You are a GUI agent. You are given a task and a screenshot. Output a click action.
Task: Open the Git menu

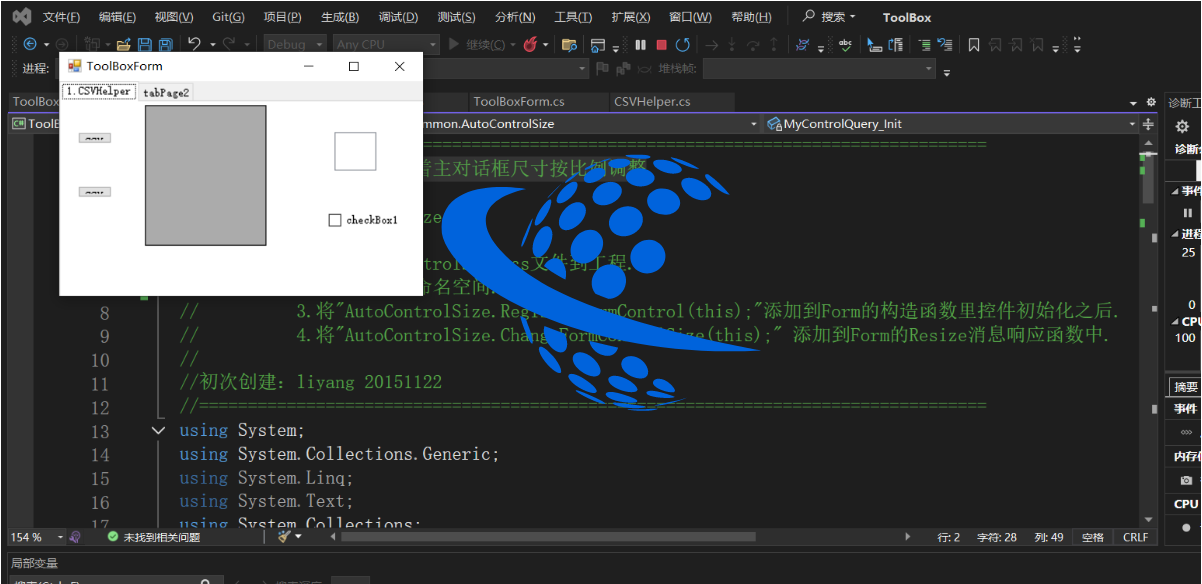click(229, 17)
